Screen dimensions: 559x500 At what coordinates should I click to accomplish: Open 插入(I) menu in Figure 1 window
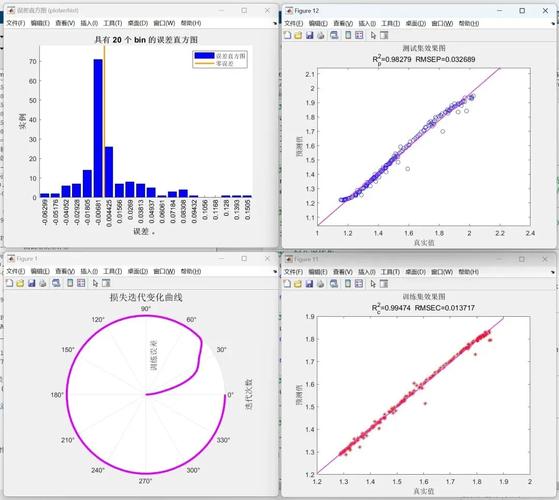pos(89,271)
